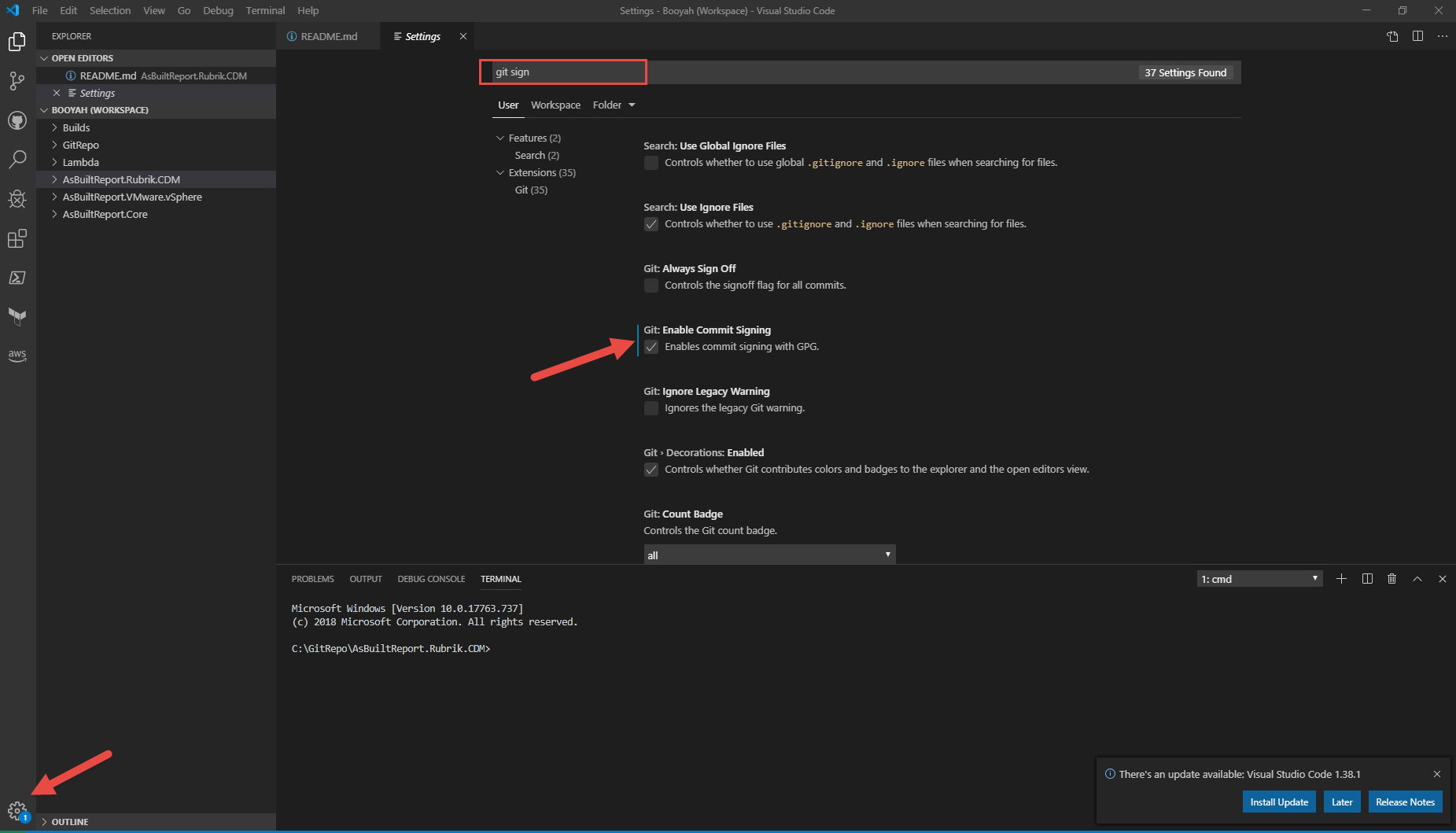The width and height of the screenshot is (1456, 833).
Task: Switch to the README.md editor tab
Action: pos(329,36)
